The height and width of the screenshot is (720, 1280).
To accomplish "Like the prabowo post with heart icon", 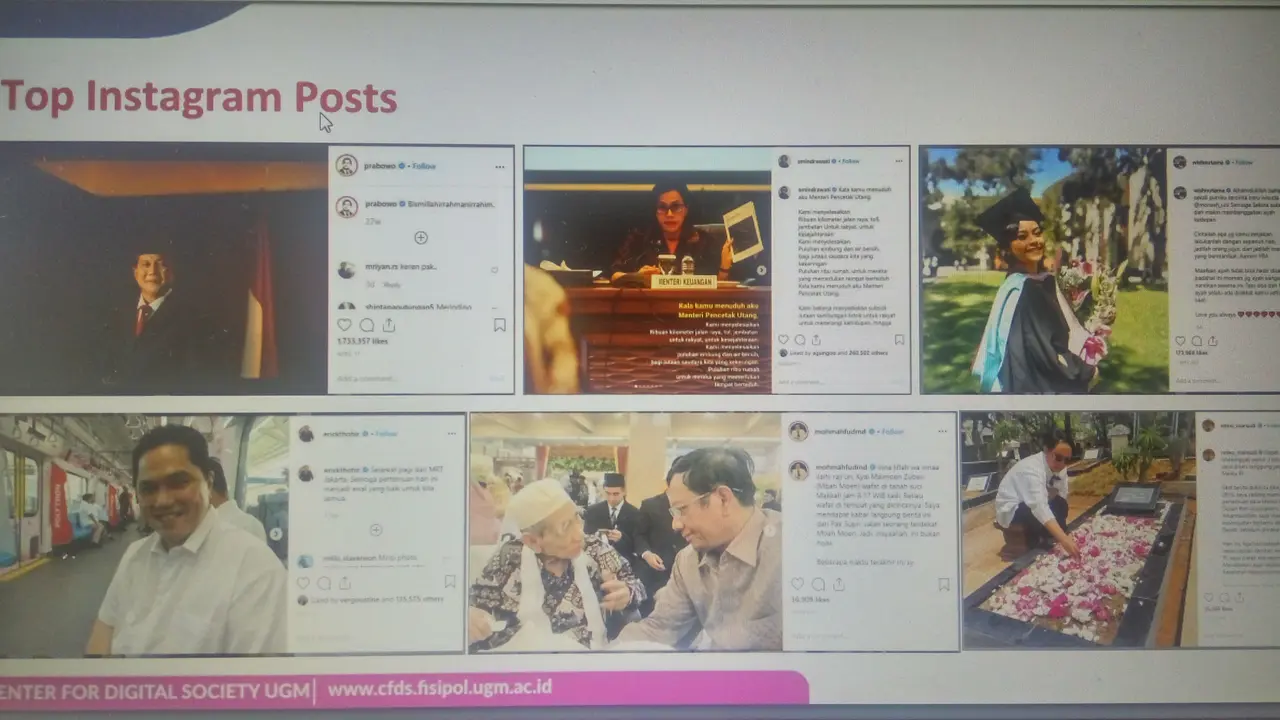I will coord(345,325).
